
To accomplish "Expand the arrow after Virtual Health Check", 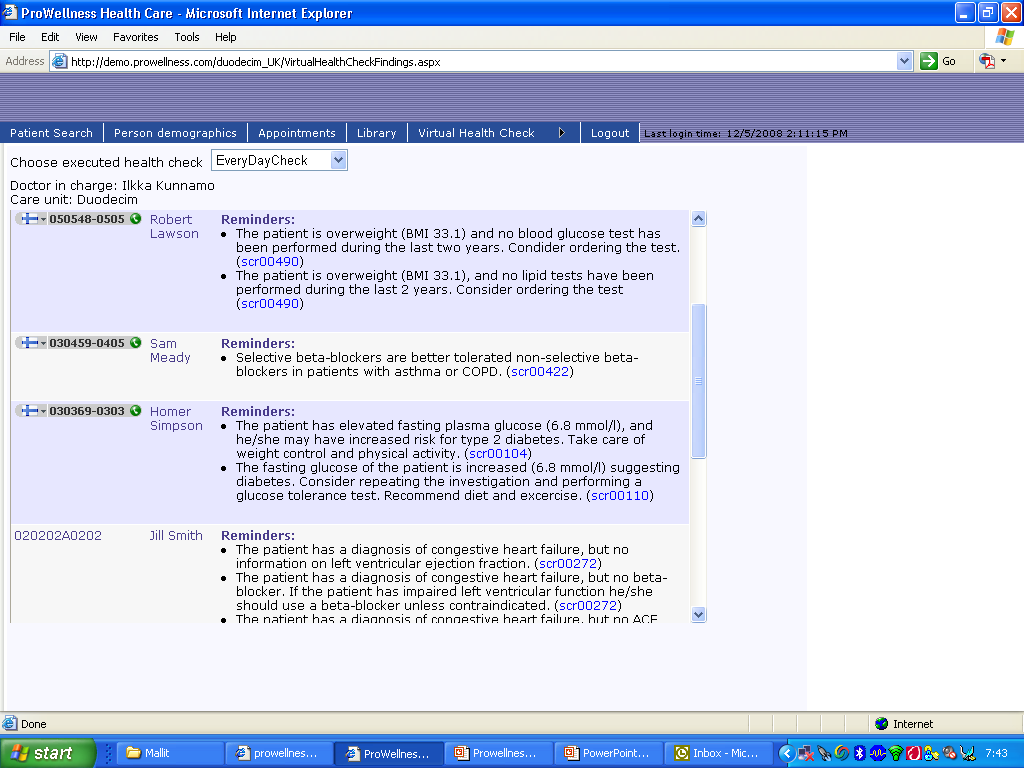I will click(562, 133).
